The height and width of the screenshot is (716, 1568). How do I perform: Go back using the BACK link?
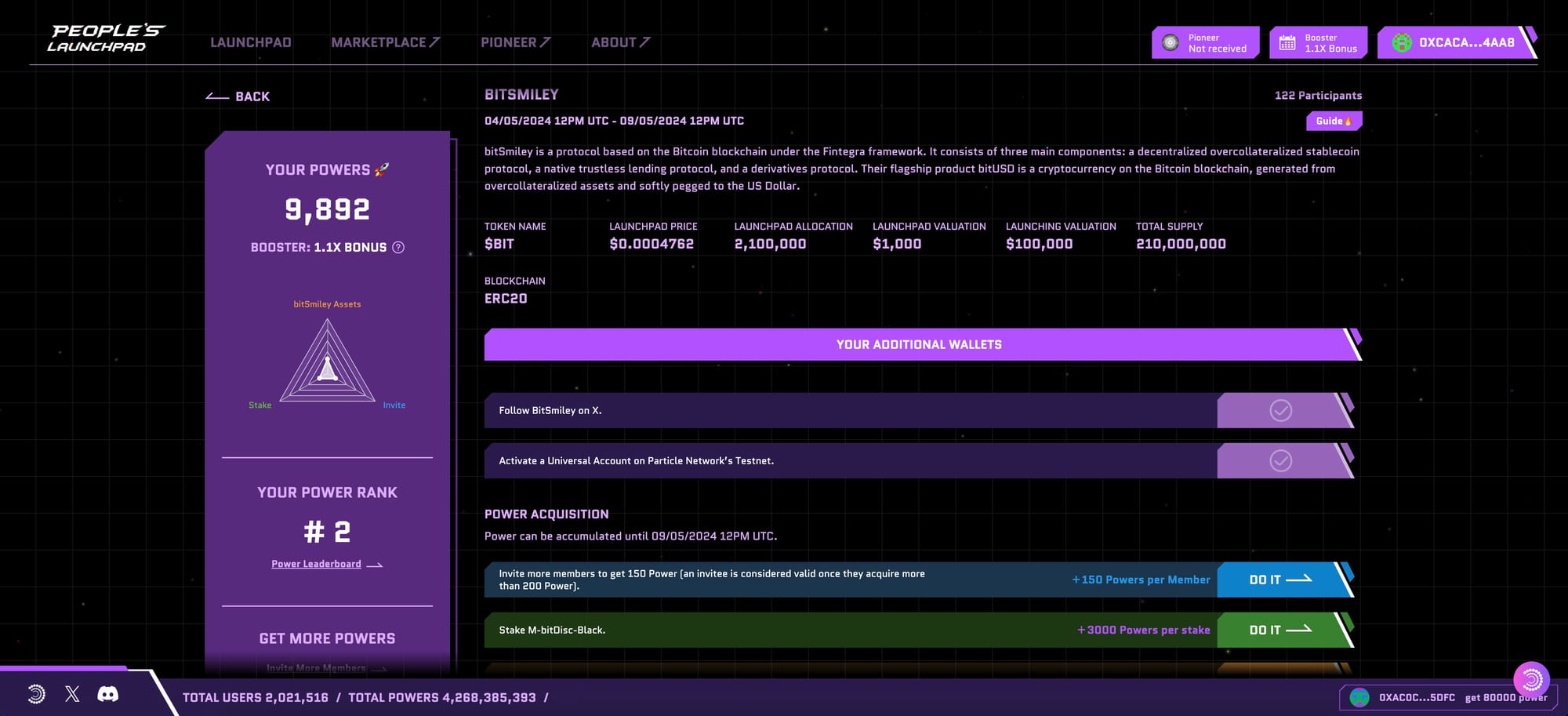[x=238, y=96]
